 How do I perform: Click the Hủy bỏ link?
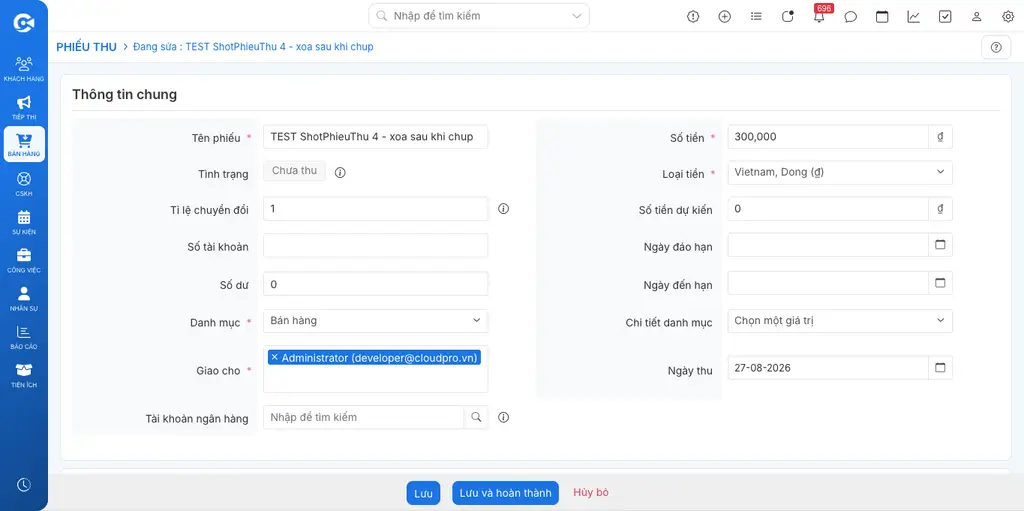pyautogui.click(x=591, y=492)
